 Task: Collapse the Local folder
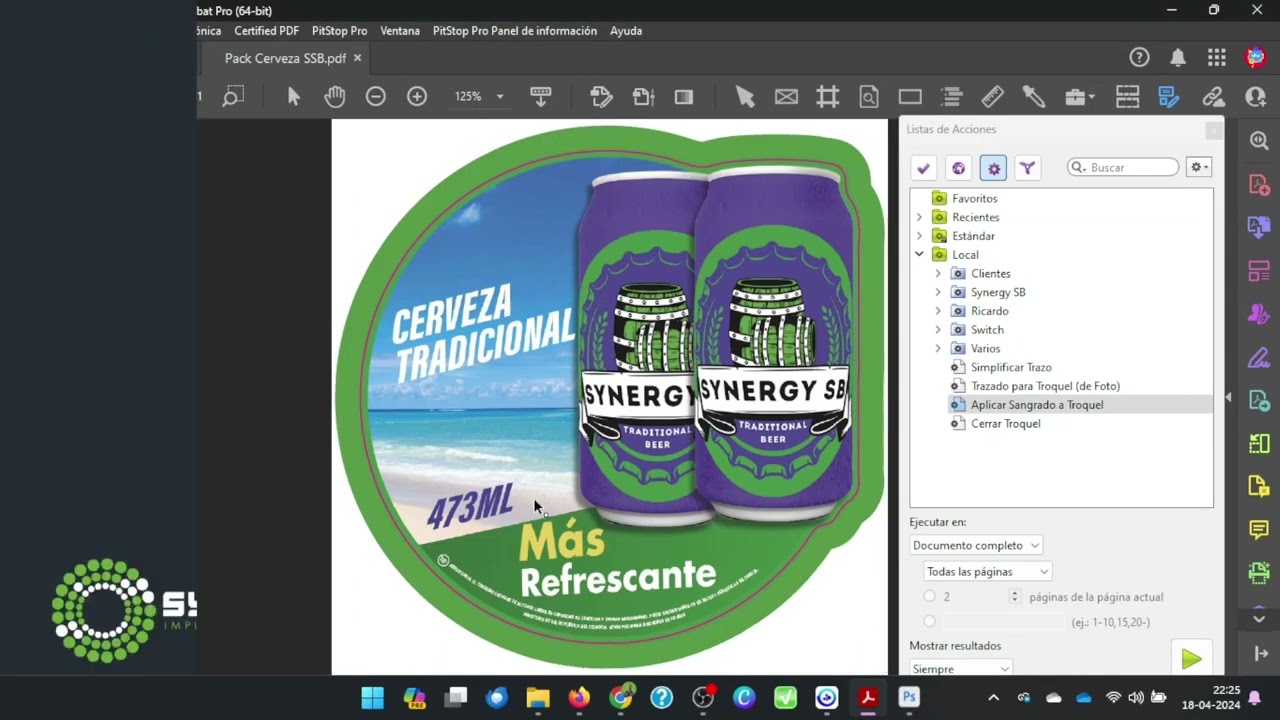(x=919, y=255)
